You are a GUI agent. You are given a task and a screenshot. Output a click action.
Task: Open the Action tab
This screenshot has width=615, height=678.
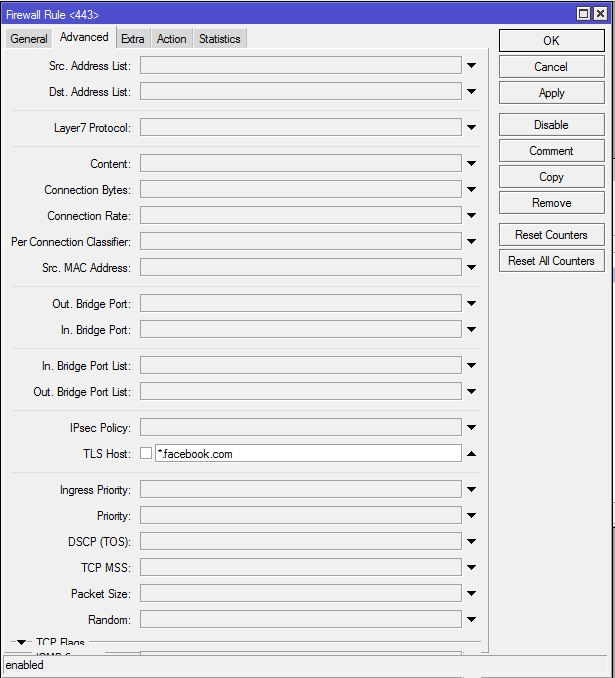[171, 39]
